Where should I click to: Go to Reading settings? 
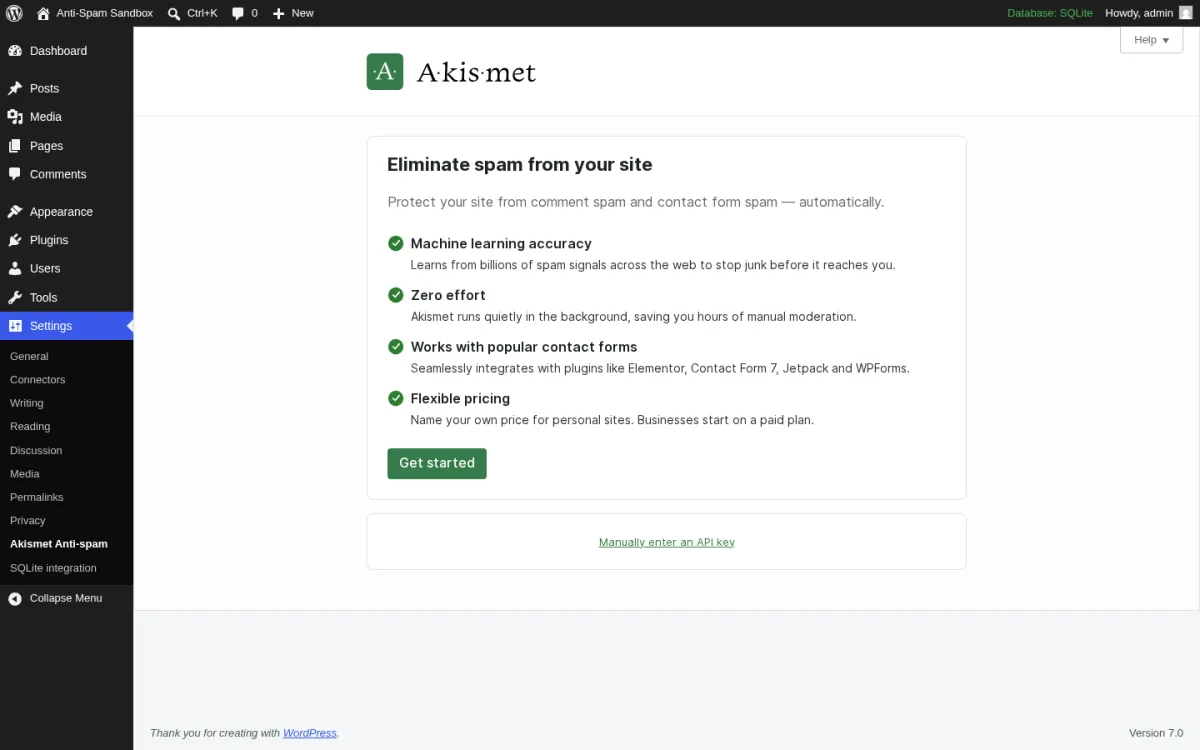pos(30,426)
